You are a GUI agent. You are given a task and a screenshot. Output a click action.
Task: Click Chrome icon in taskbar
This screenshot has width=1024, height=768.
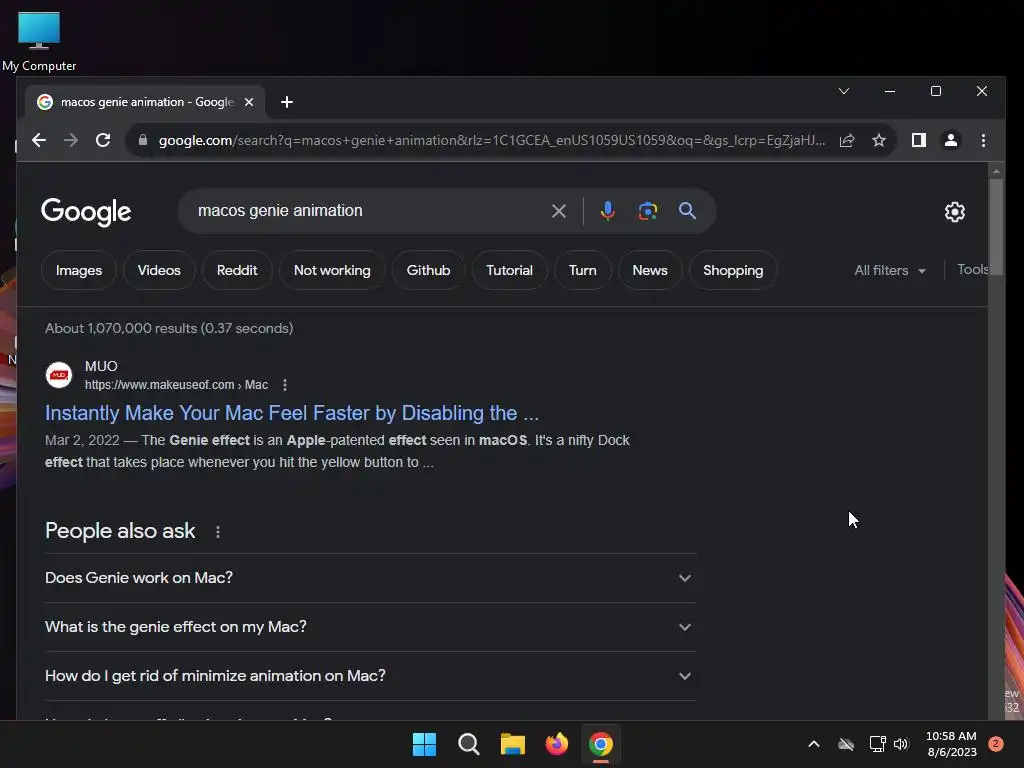point(601,744)
